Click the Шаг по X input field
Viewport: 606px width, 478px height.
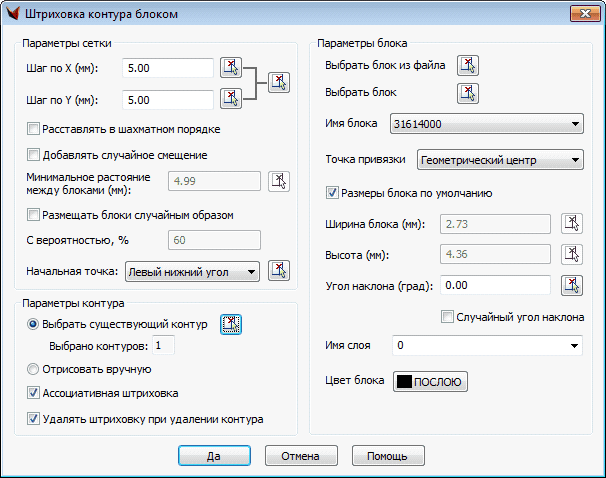tap(168, 68)
